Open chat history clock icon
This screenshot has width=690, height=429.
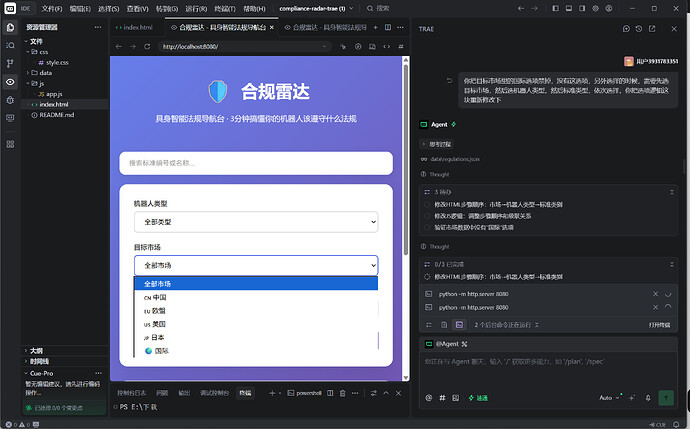coord(639,29)
